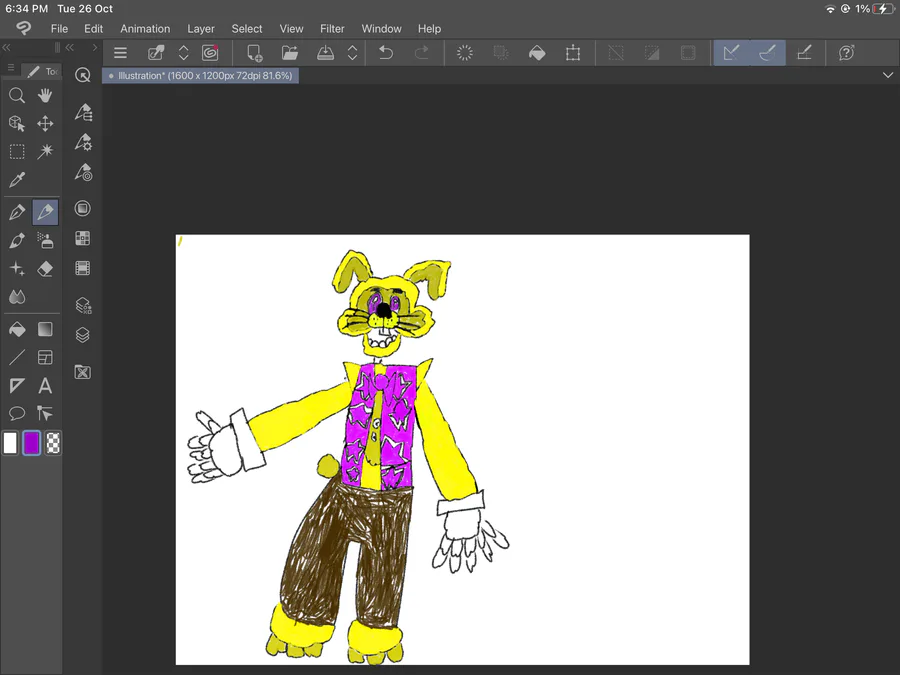900x675 pixels.
Task: Open the Color Wheel palette icon
Action: pyautogui.click(x=83, y=208)
